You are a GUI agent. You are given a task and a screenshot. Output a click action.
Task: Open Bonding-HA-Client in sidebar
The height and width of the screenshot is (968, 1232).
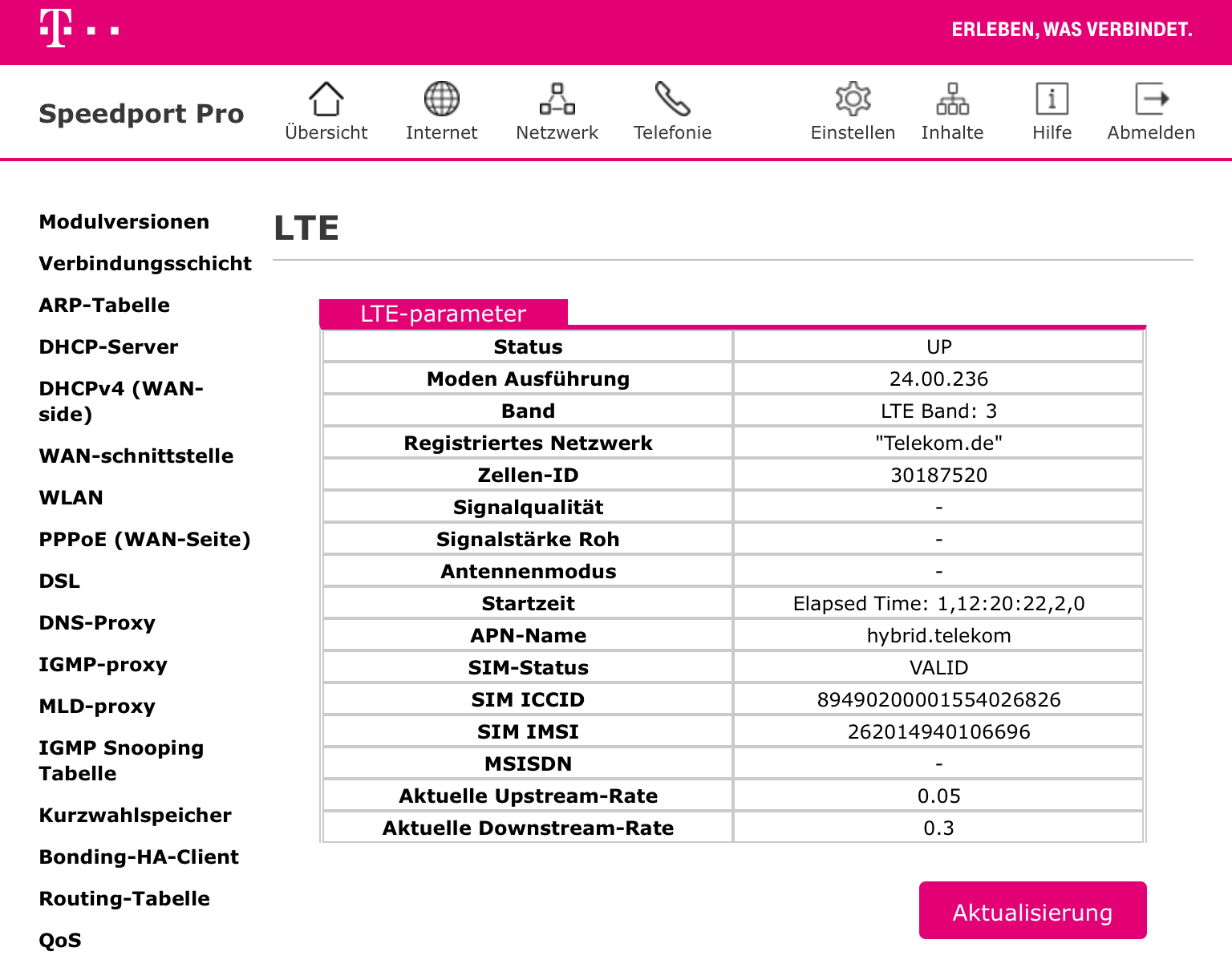pos(139,857)
